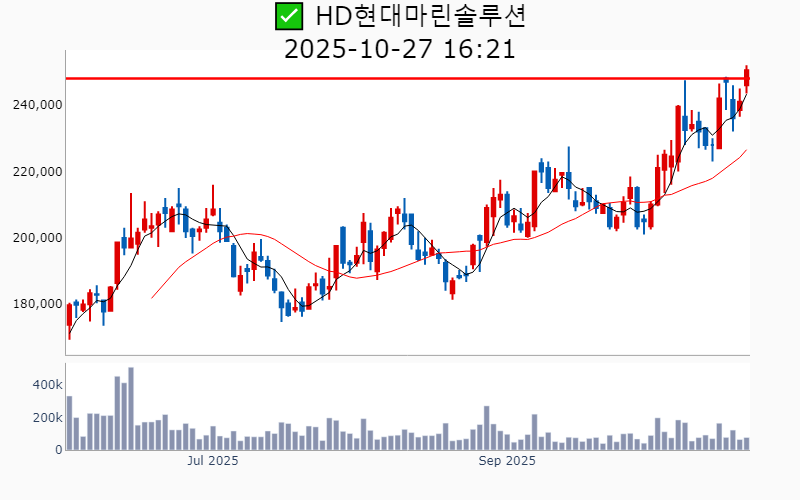The width and height of the screenshot is (800, 500).
Task: Click the 200k volume axis label
Action: pos(47,418)
